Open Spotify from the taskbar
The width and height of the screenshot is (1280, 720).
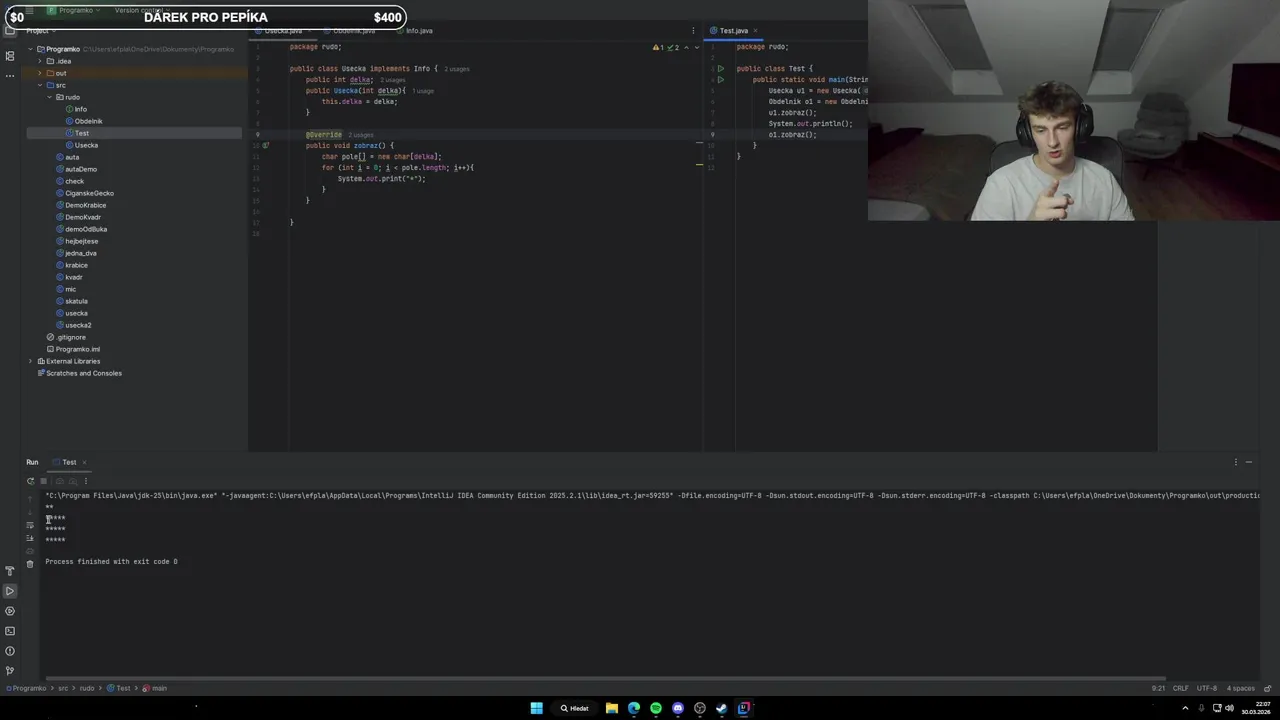pos(656,708)
